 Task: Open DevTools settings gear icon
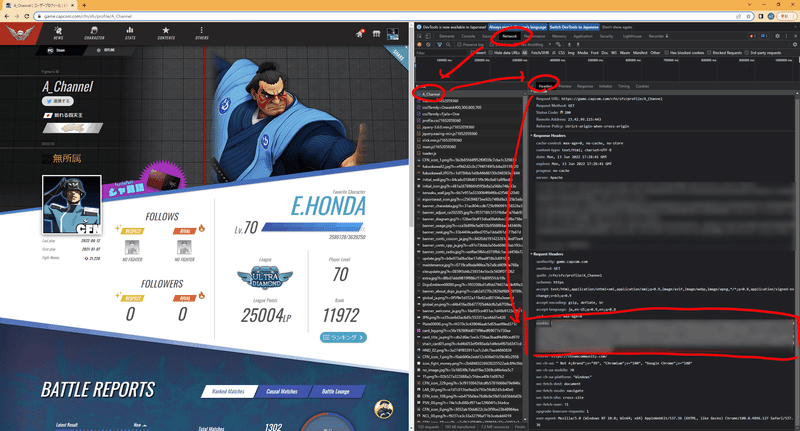tap(778, 36)
